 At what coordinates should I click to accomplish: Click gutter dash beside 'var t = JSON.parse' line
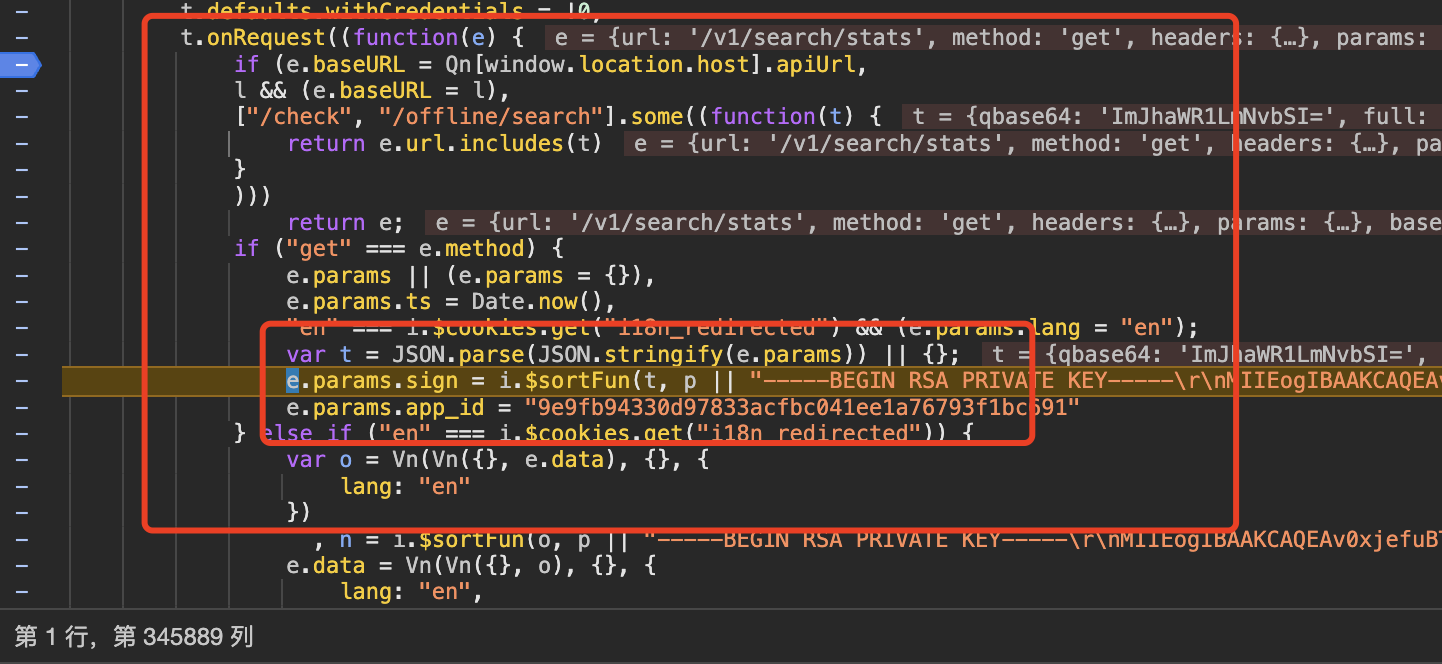[x=21, y=355]
